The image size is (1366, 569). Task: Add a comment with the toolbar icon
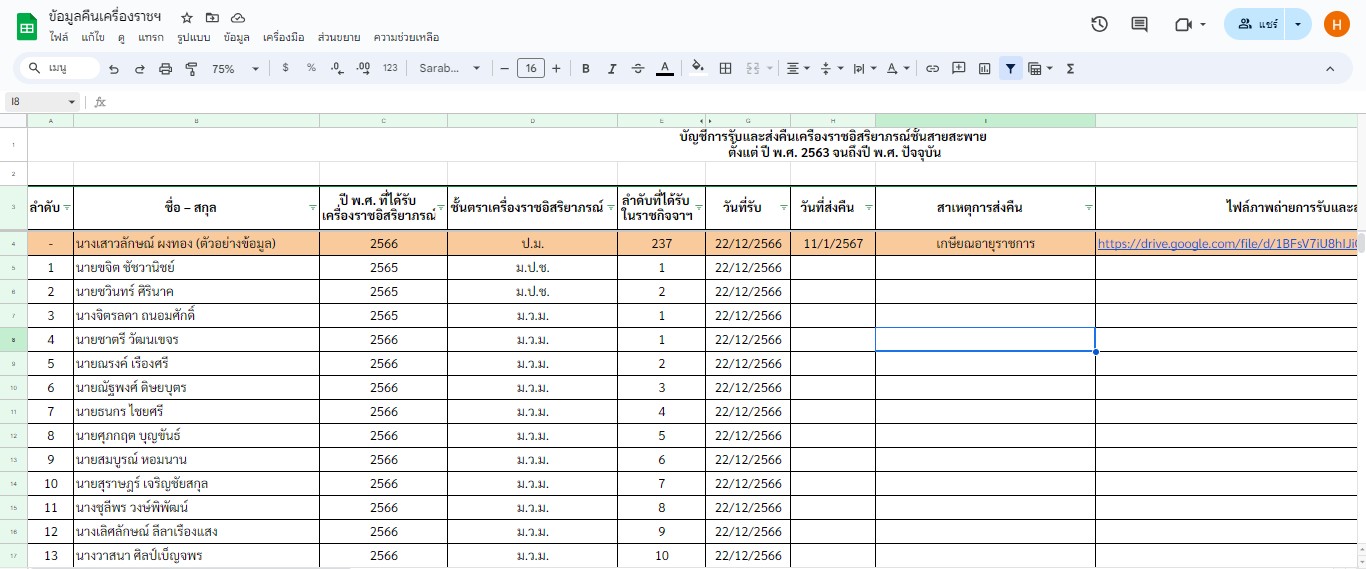tap(958, 69)
